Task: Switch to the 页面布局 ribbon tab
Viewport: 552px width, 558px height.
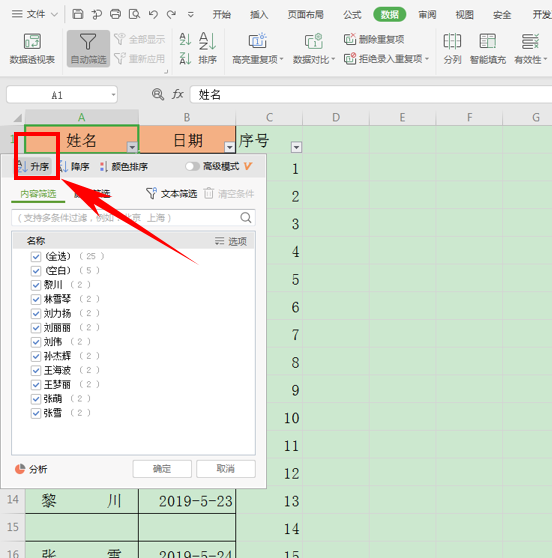Action: 305,15
